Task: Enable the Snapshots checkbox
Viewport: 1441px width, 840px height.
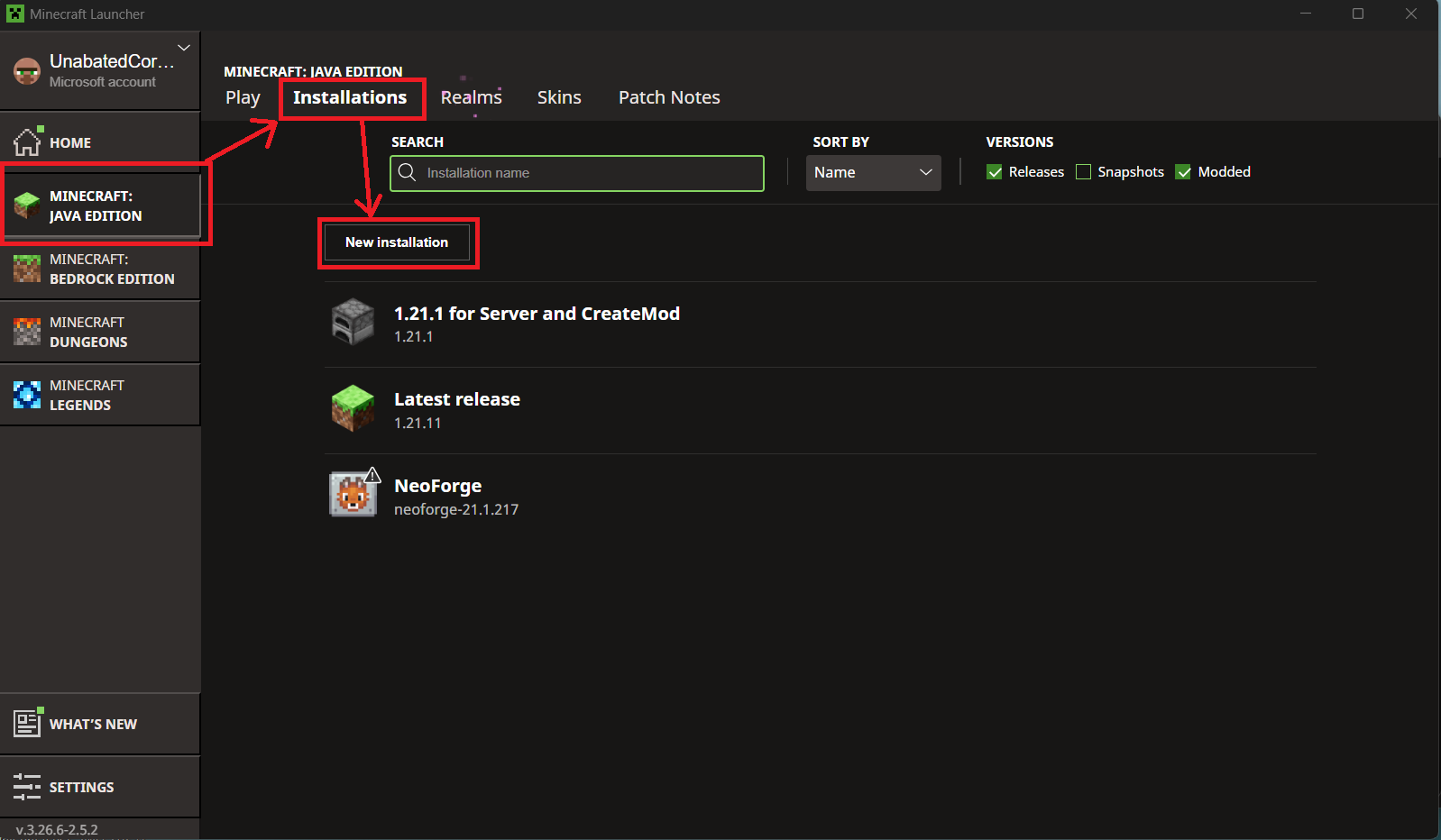Action: click(x=1083, y=172)
